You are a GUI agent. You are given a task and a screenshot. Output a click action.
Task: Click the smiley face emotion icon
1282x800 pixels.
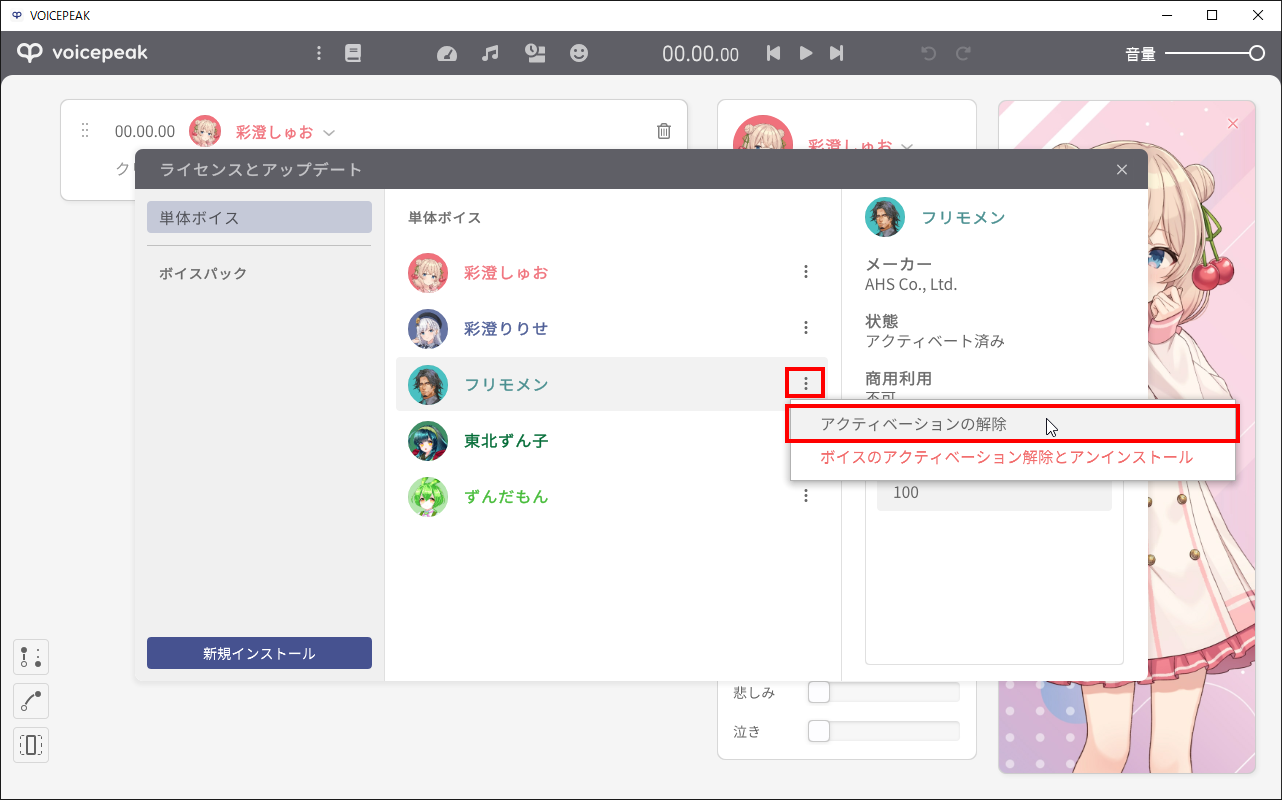[x=579, y=53]
